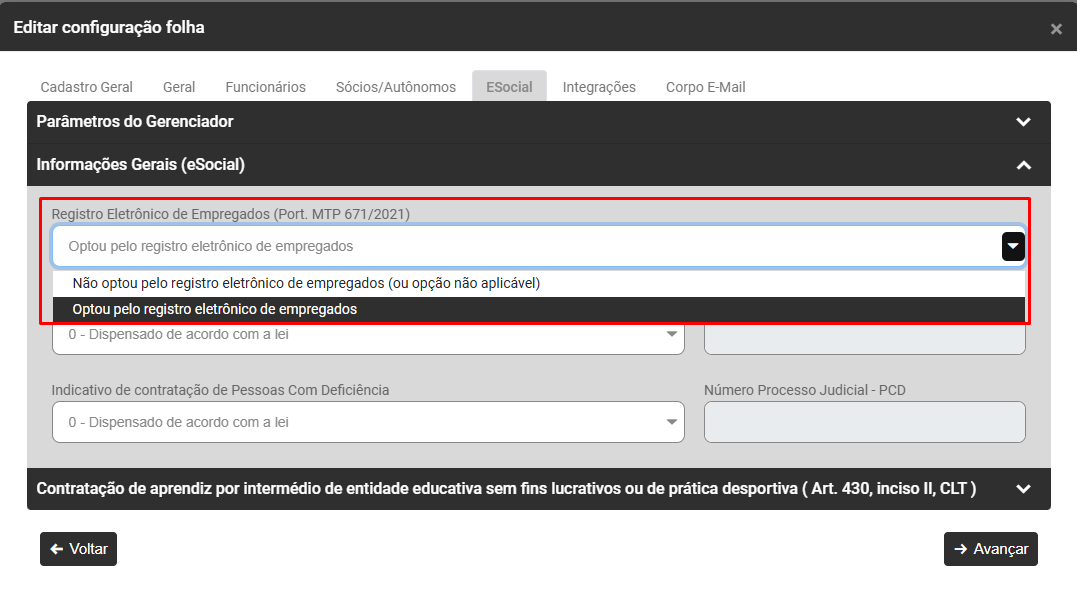Close the Editar configuração folha dialog
Image resolution: width=1077 pixels, height=590 pixels.
tap(1056, 29)
